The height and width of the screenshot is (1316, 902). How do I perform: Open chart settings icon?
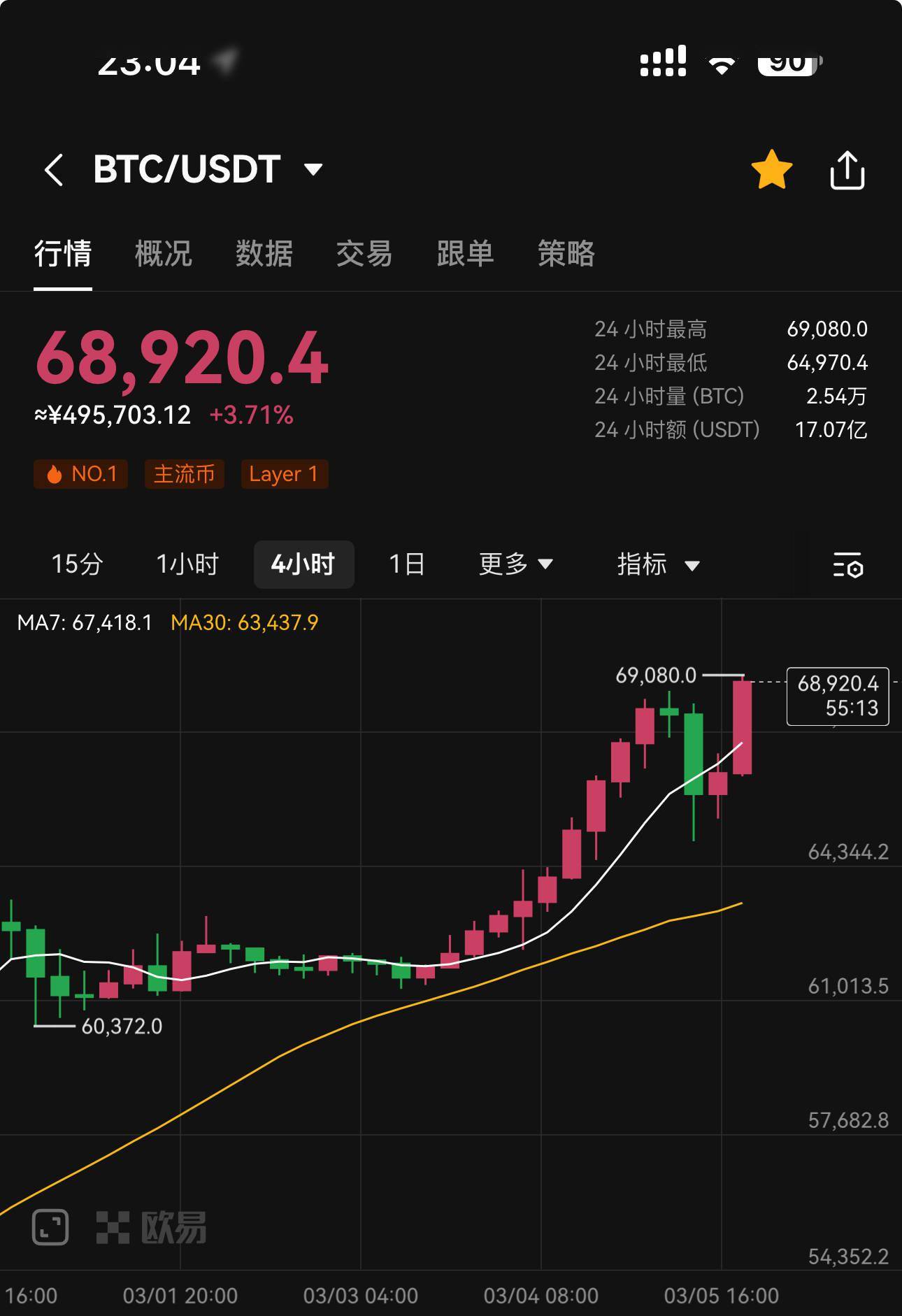click(847, 564)
